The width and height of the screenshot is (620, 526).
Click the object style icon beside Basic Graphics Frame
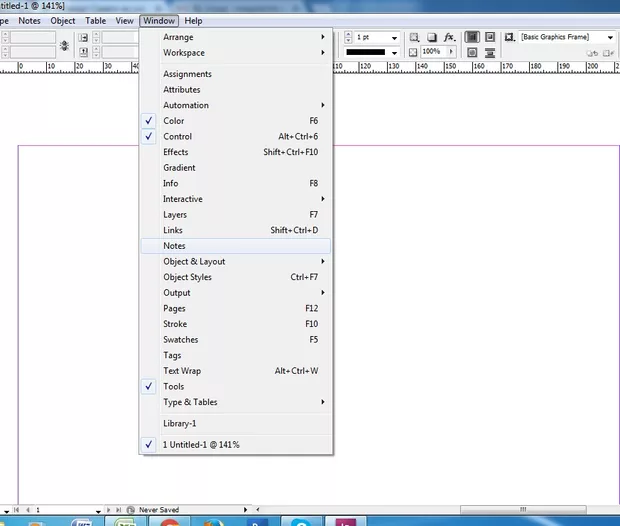click(509, 37)
